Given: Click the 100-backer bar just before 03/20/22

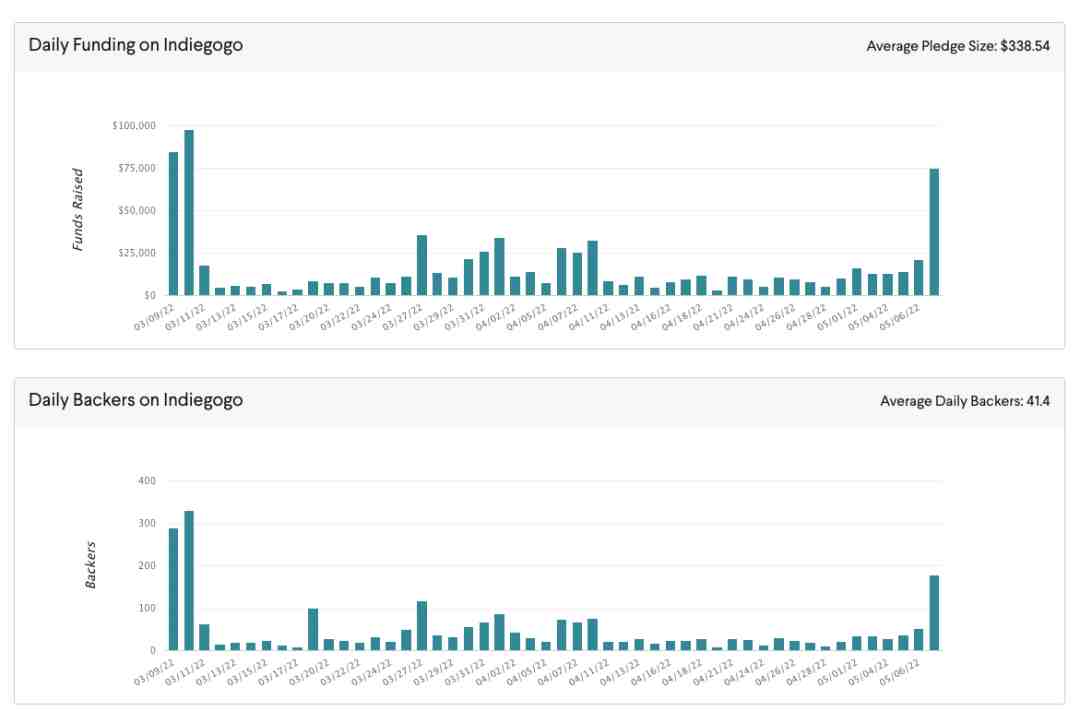Looking at the screenshot, I should tap(313, 629).
